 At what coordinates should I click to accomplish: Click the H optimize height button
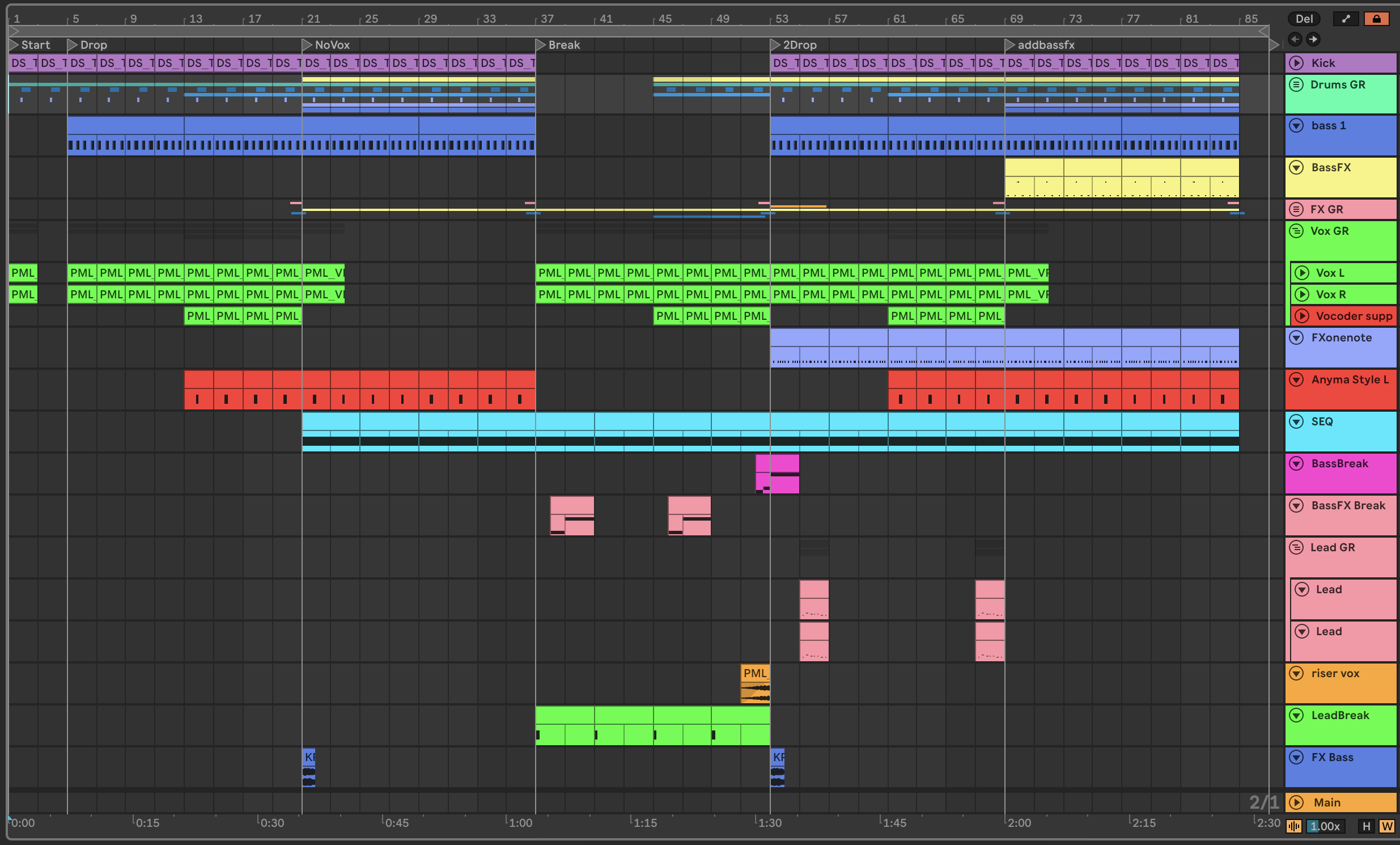[x=1367, y=826]
